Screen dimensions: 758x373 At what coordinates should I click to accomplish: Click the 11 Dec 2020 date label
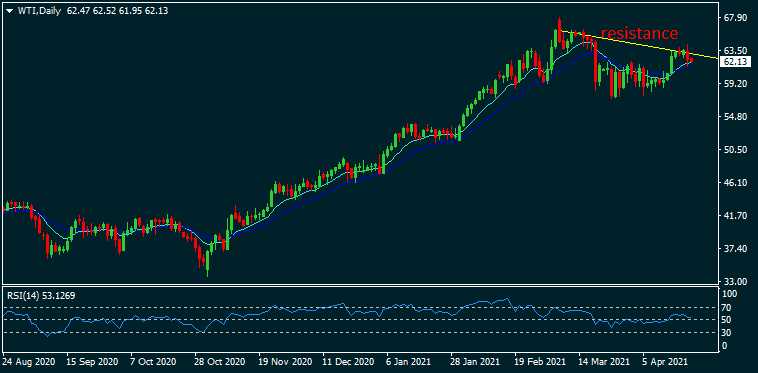[348, 361]
